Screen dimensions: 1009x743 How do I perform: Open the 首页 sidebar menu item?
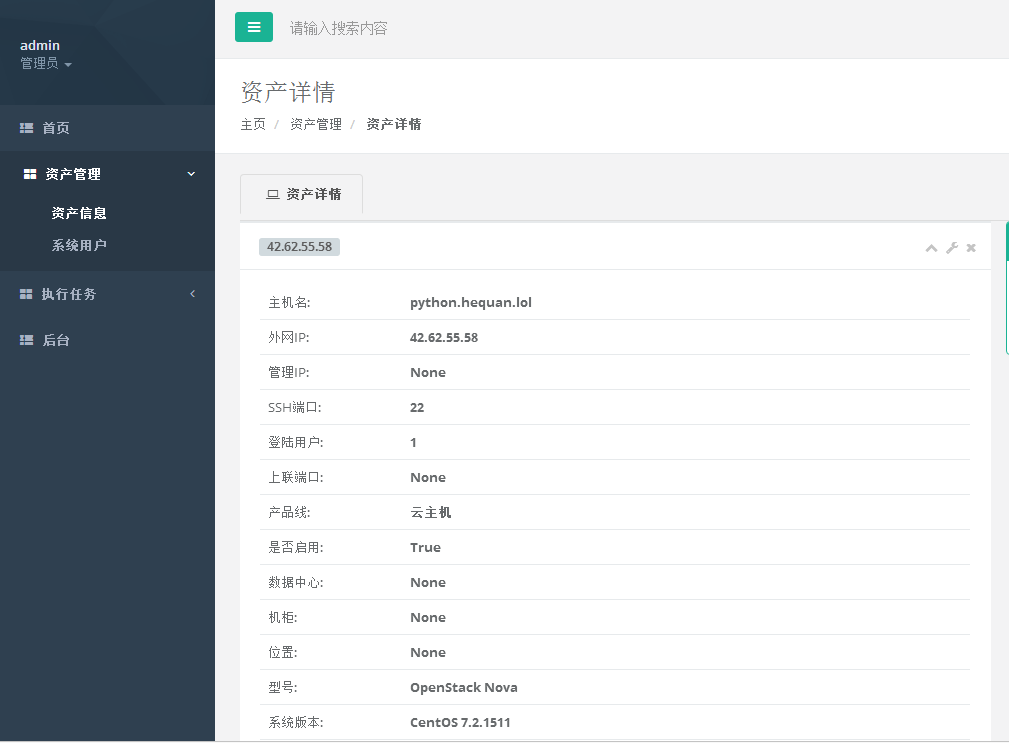click(107, 128)
